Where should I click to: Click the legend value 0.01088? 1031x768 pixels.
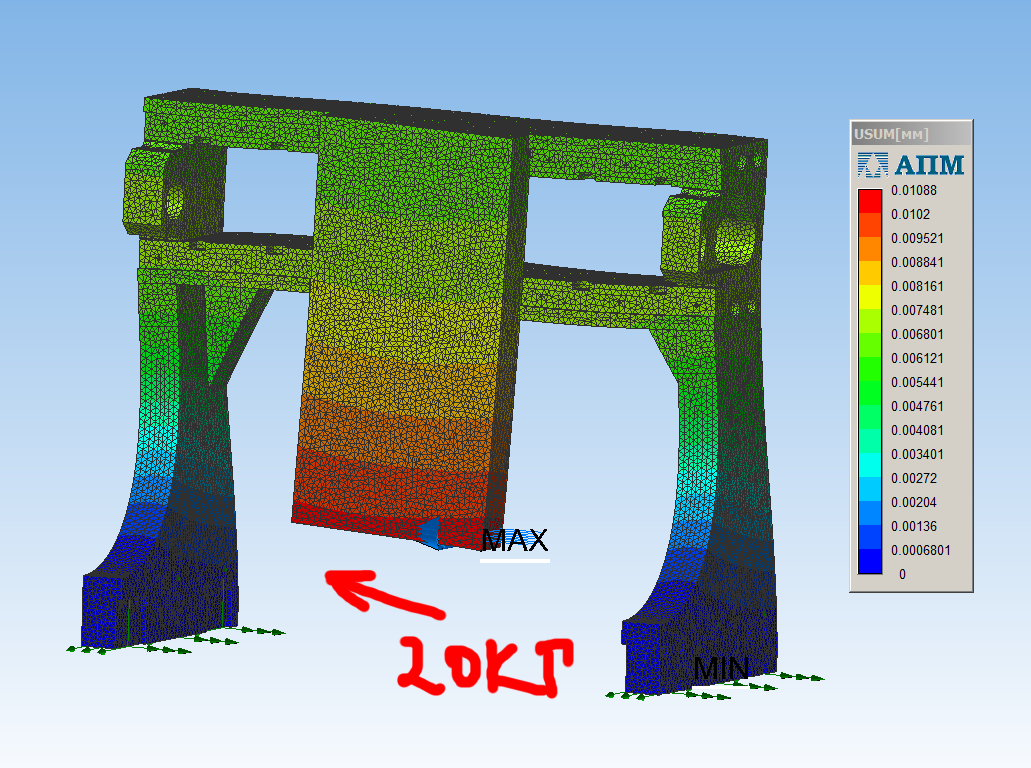pyautogui.click(x=914, y=191)
